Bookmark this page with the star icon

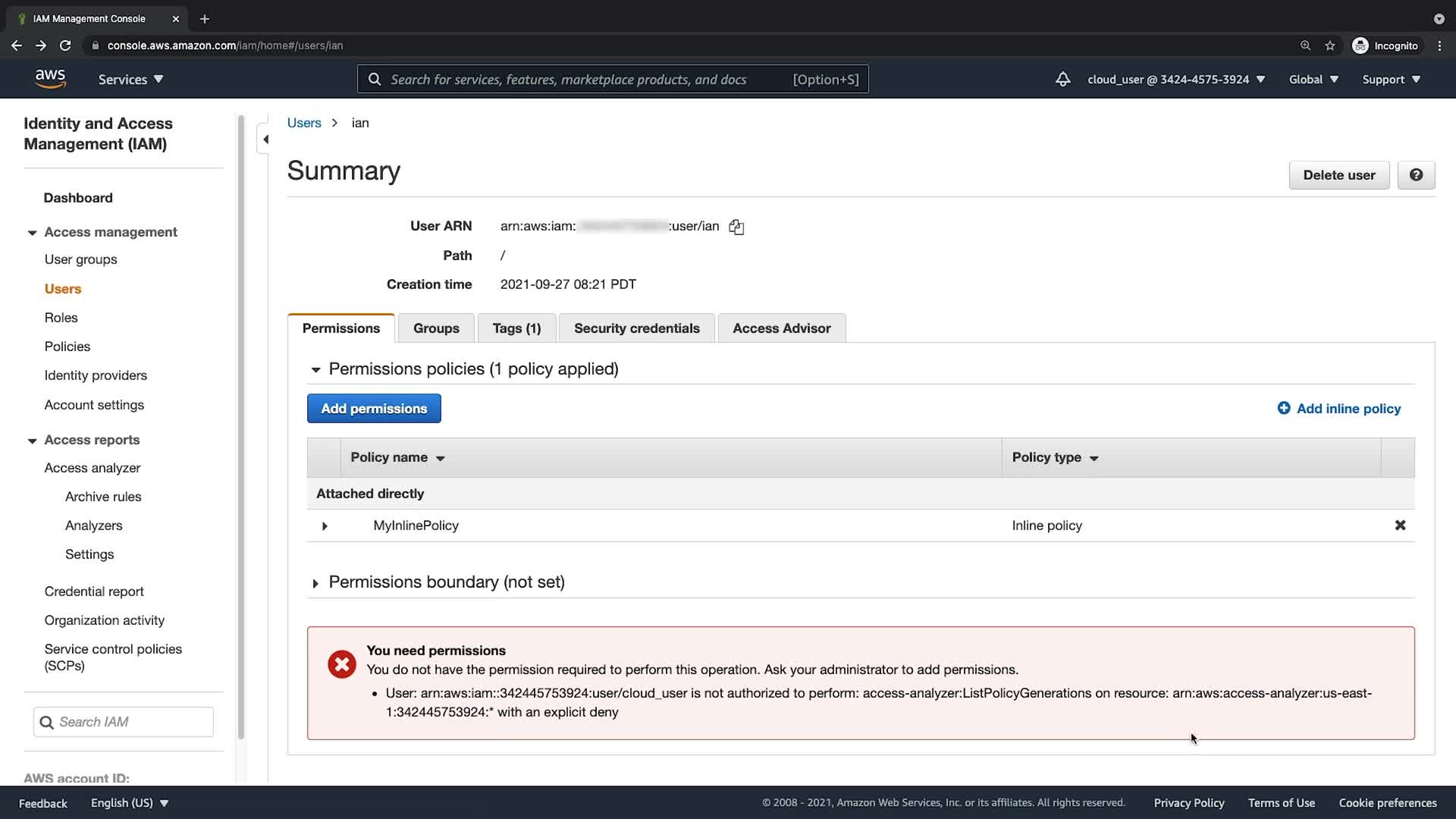1329,45
